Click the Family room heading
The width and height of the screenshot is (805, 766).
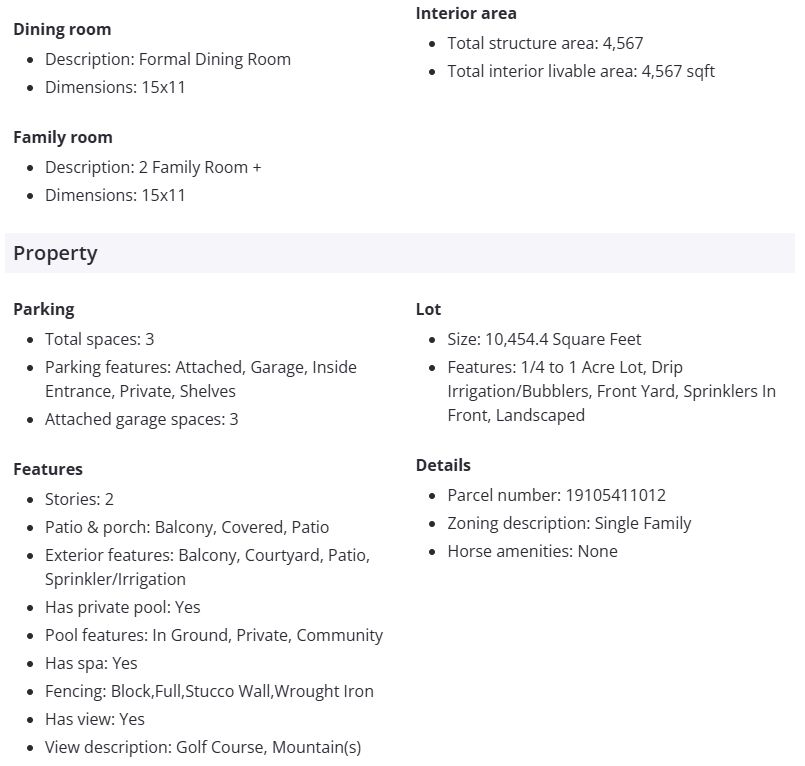coord(62,137)
